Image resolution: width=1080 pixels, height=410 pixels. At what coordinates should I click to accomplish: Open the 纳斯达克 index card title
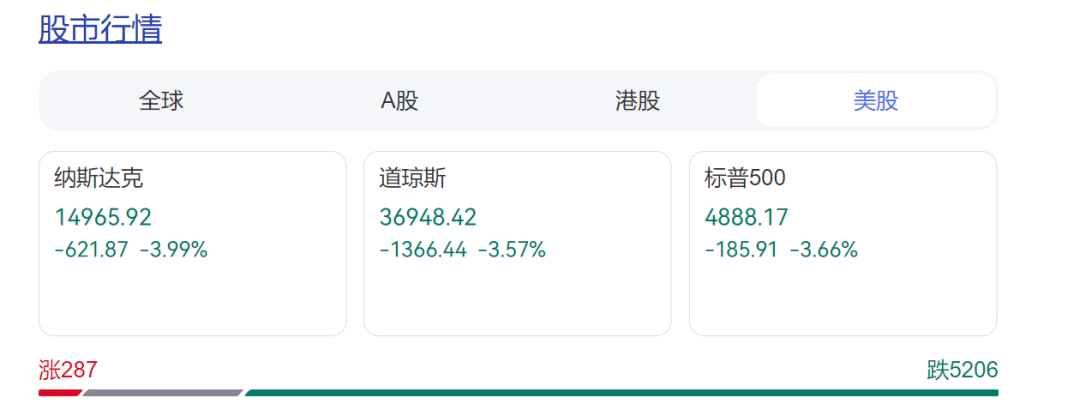pos(99,179)
